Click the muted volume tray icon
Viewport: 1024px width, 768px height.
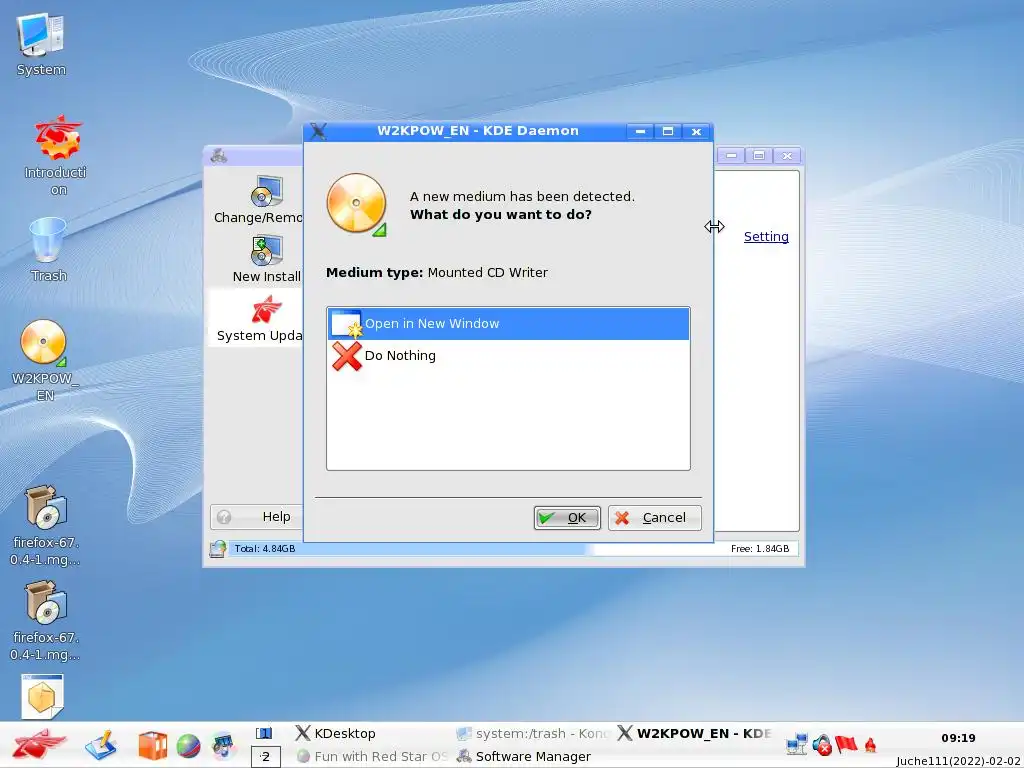point(822,744)
